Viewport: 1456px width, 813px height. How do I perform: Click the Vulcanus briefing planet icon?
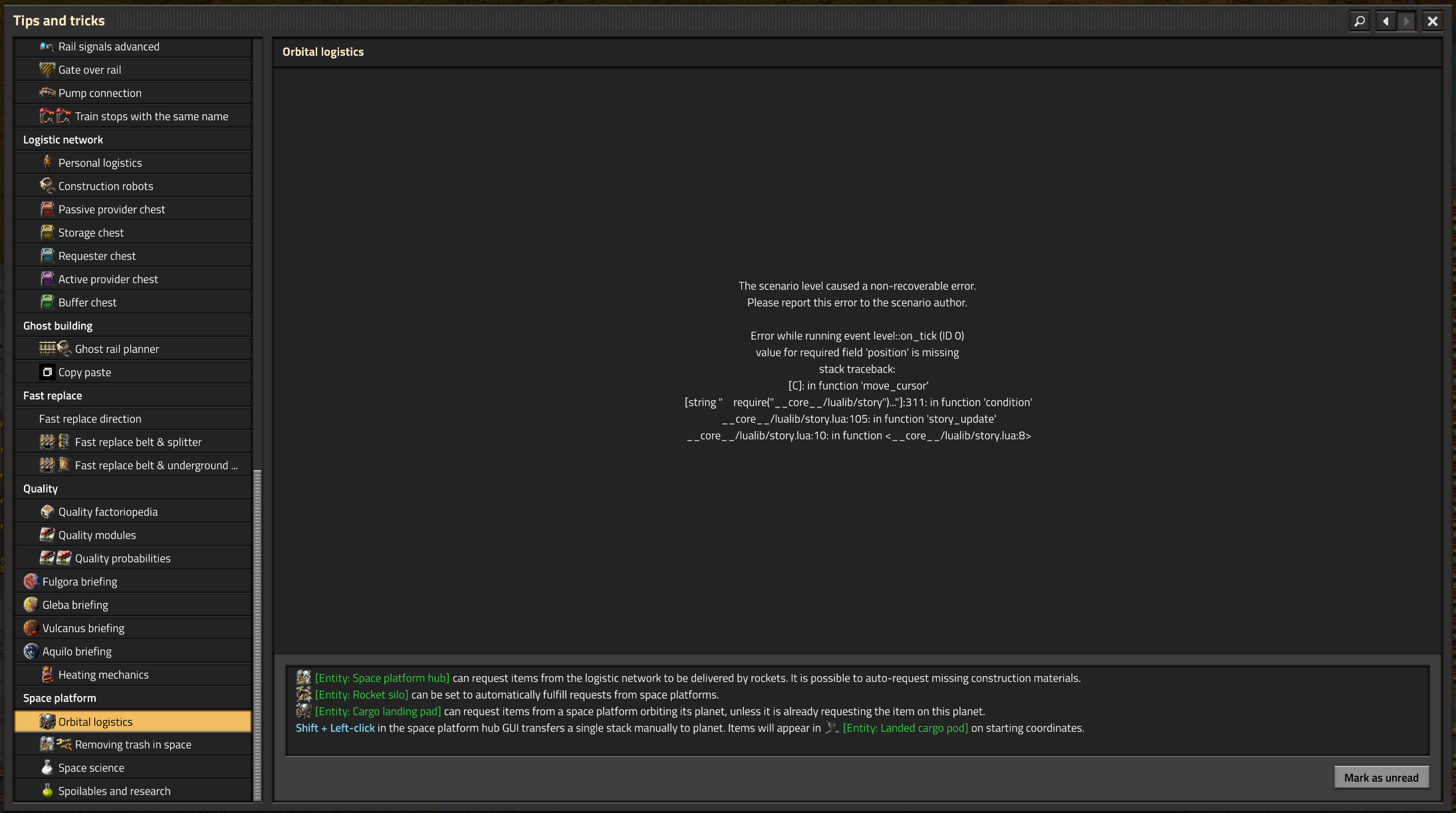(x=31, y=628)
